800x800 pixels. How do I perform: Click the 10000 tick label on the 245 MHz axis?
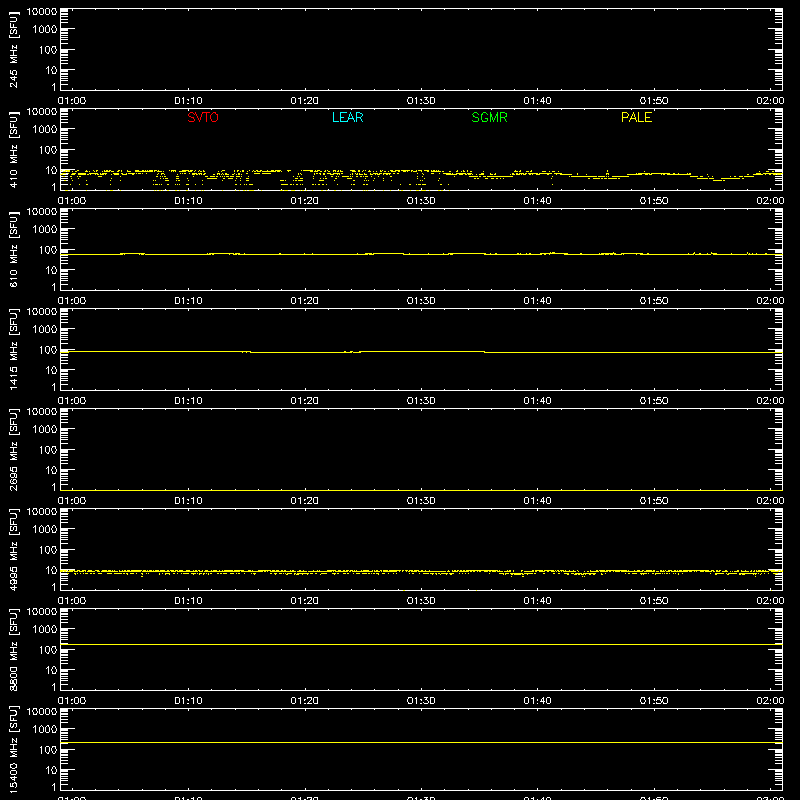(x=42, y=12)
